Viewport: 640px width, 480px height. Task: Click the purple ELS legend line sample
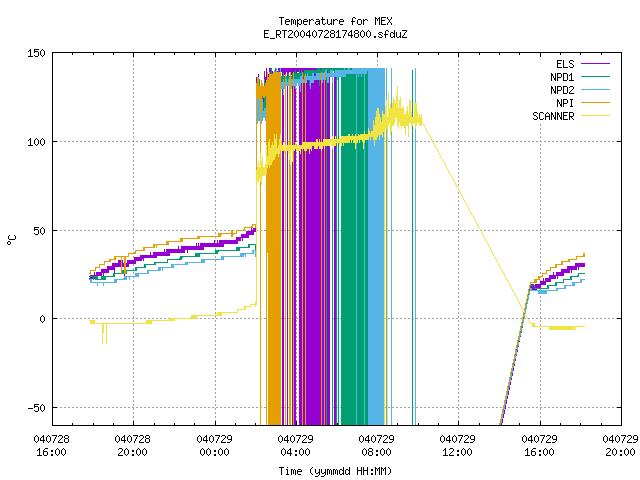coord(595,64)
